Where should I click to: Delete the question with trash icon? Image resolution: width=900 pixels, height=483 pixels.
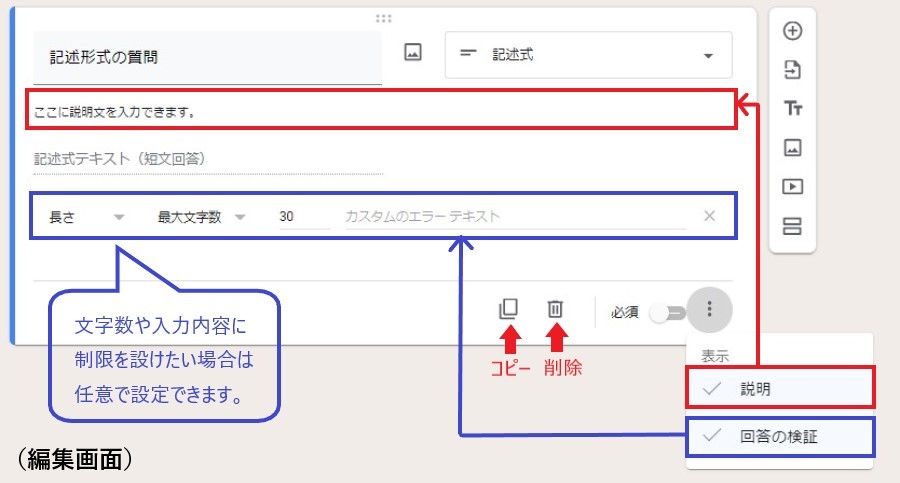coord(556,310)
